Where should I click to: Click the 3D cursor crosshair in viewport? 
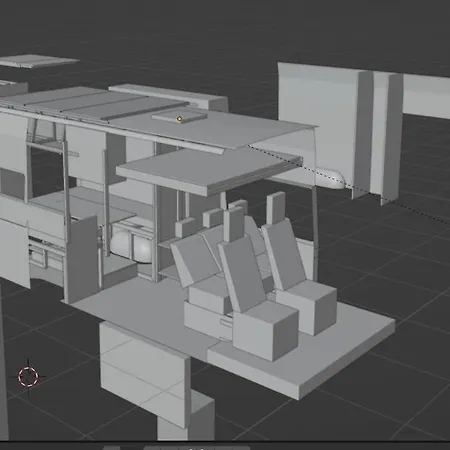point(28,377)
